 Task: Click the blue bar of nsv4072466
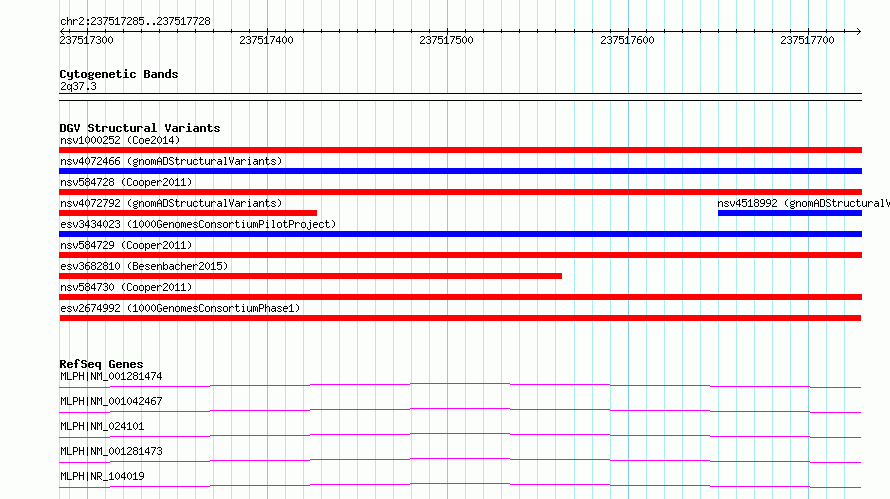pyautogui.click(x=460, y=171)
